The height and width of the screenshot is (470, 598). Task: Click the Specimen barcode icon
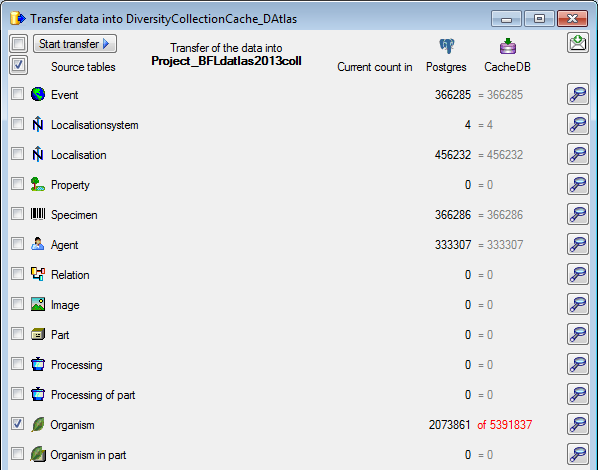38,214
